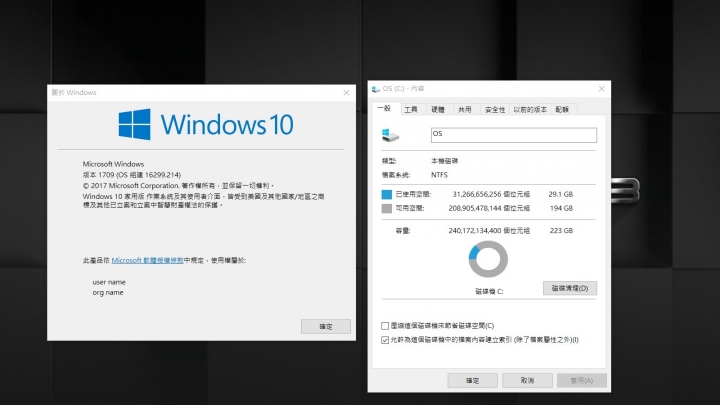Uncheck the allow file indexing checkbox
The height and width of the screenshot is (405, 720).
tap(385, 340)
